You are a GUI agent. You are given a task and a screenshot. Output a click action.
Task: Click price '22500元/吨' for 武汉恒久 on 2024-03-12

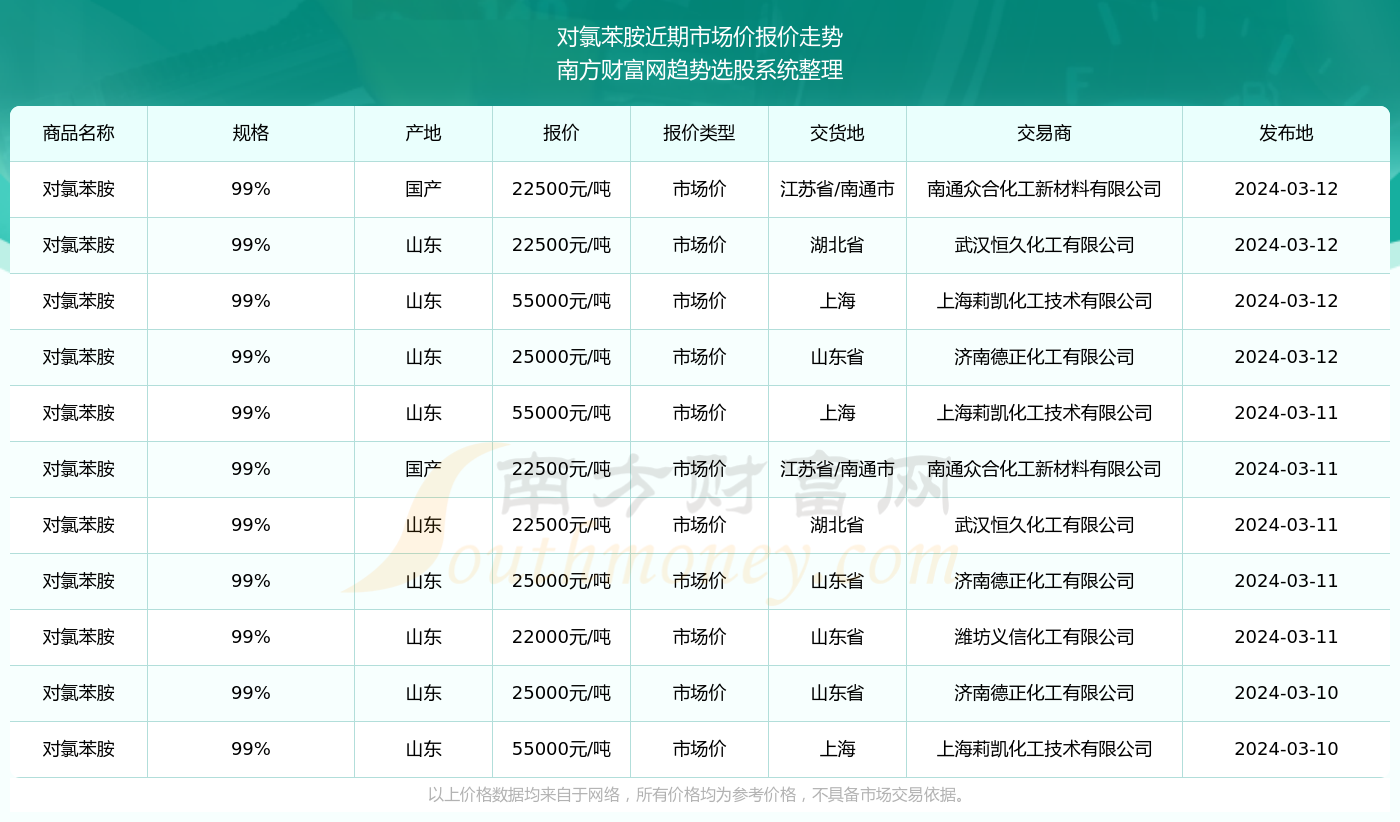pos(561,245)
